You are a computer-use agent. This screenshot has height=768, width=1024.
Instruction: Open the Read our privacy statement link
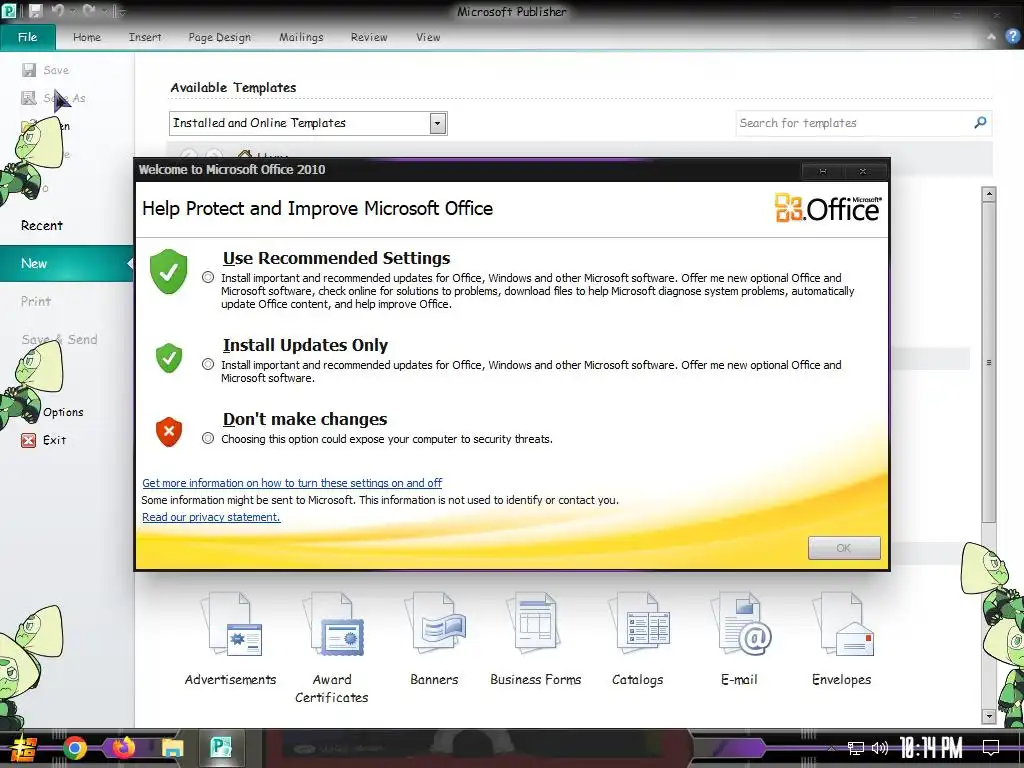[211, 517]
